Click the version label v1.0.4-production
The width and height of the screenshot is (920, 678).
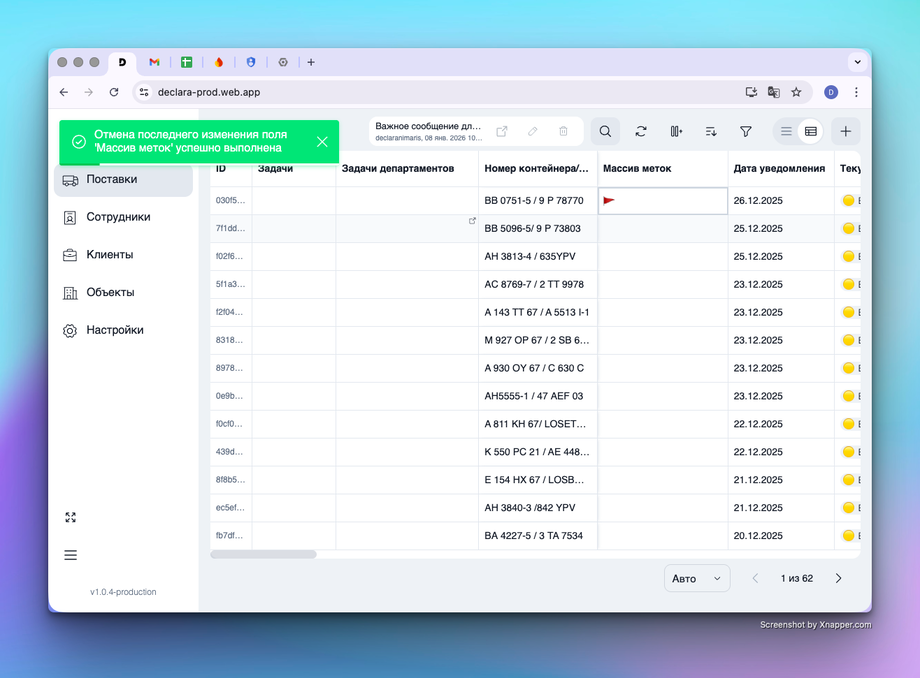pyautogui.click(x=123, y=592)
